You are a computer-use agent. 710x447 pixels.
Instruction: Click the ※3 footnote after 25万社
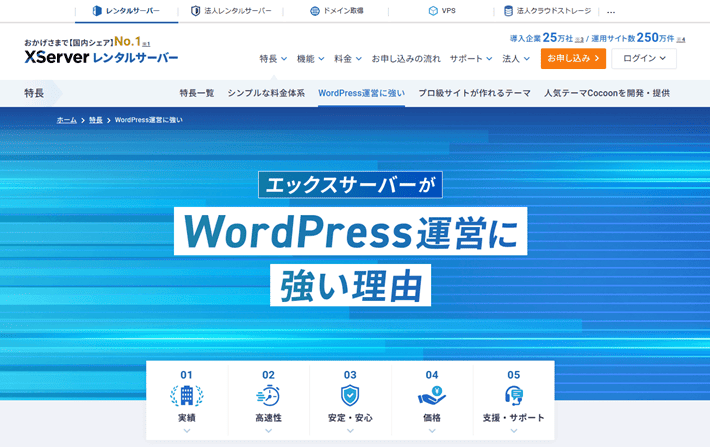click(x=579, y=40)
